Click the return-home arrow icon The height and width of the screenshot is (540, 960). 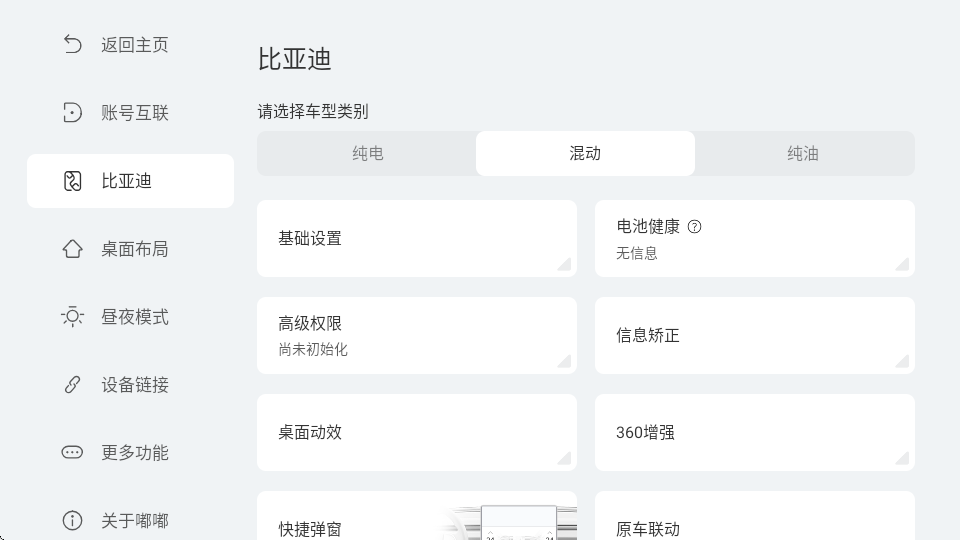[72, 45]
